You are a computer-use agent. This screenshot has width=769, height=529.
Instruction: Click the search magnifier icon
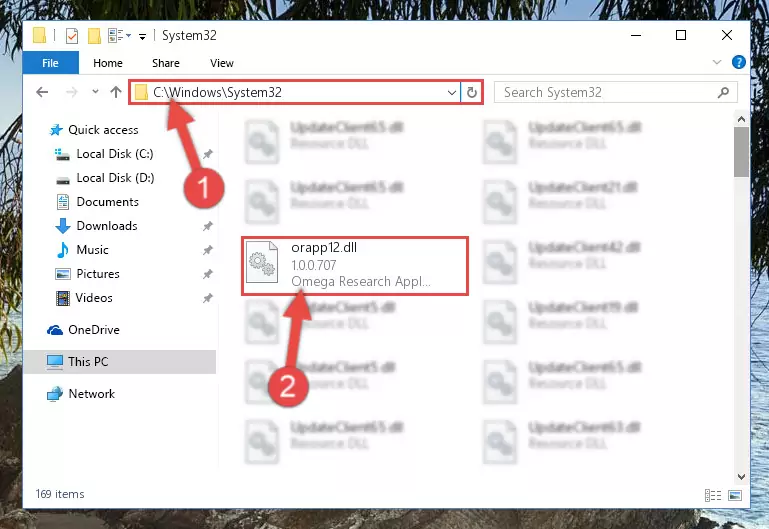(723, 92)
